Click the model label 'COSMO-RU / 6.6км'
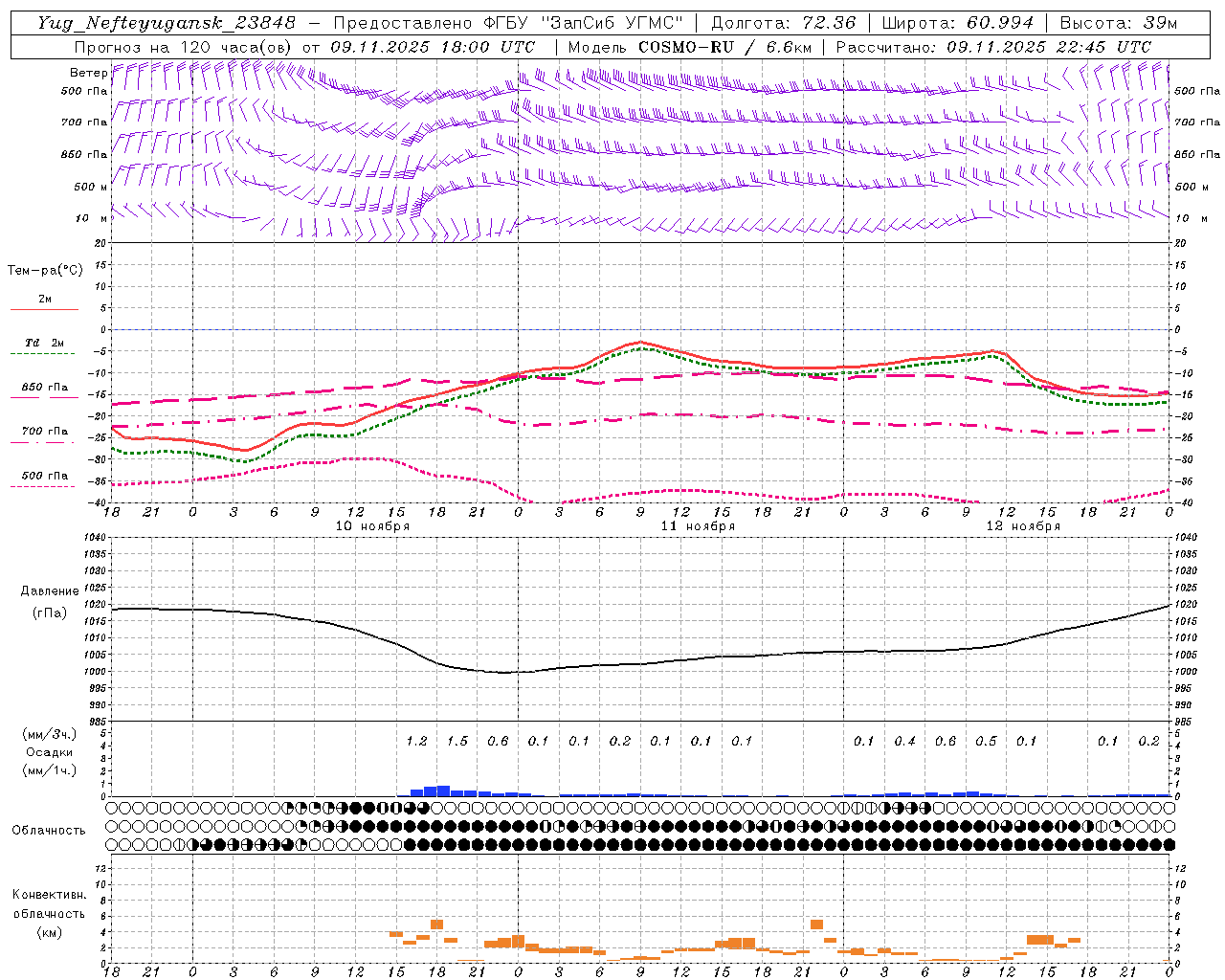Screen dimensions: 1225x980 pyautogui.click(x=724, y=47)
